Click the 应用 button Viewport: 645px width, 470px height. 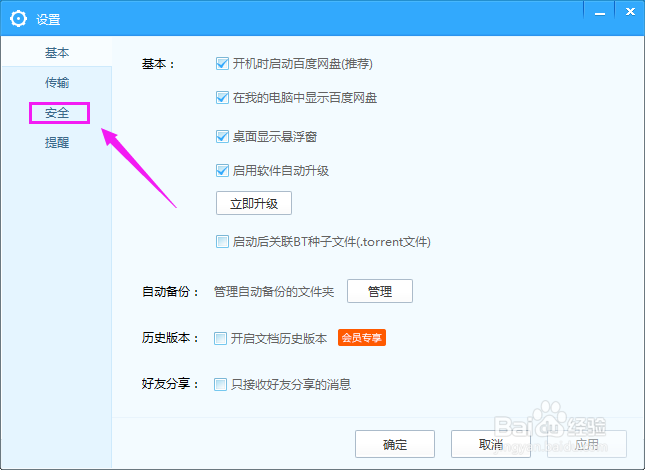click(x=587, y=444)
